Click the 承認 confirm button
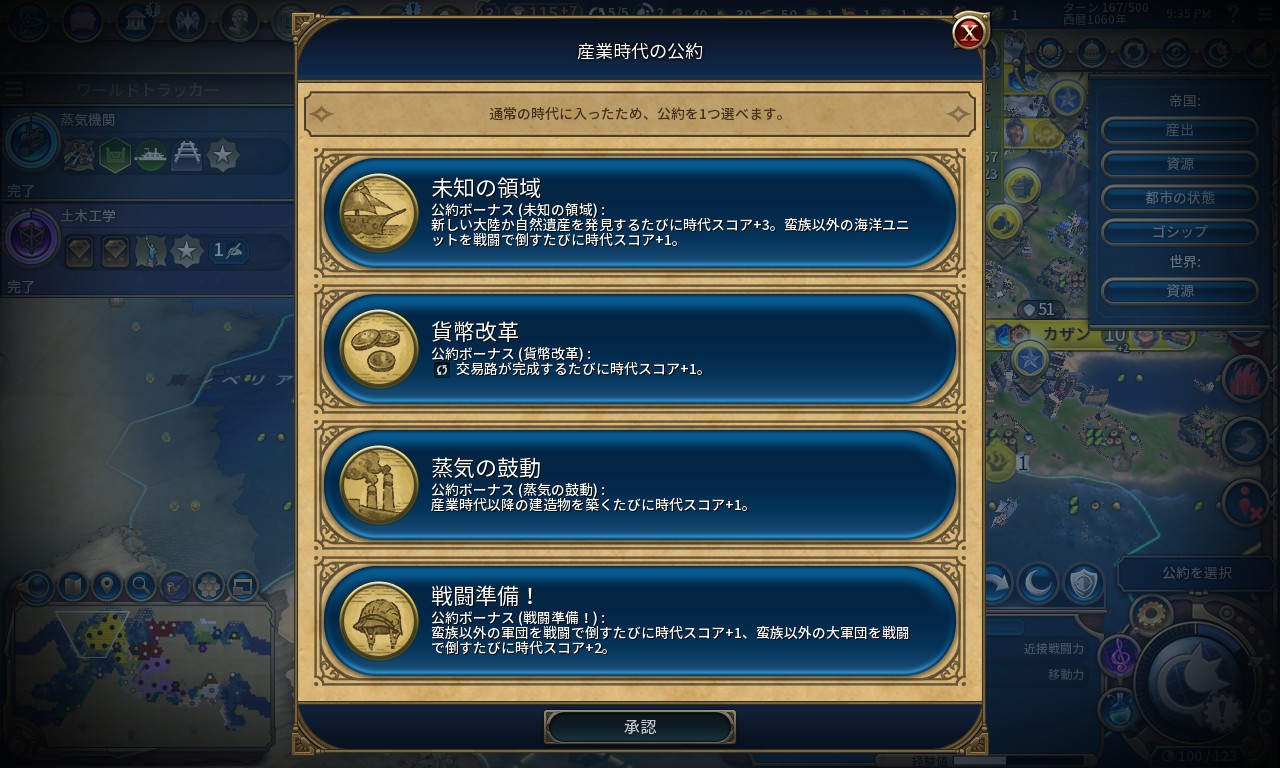 [640, 727]
